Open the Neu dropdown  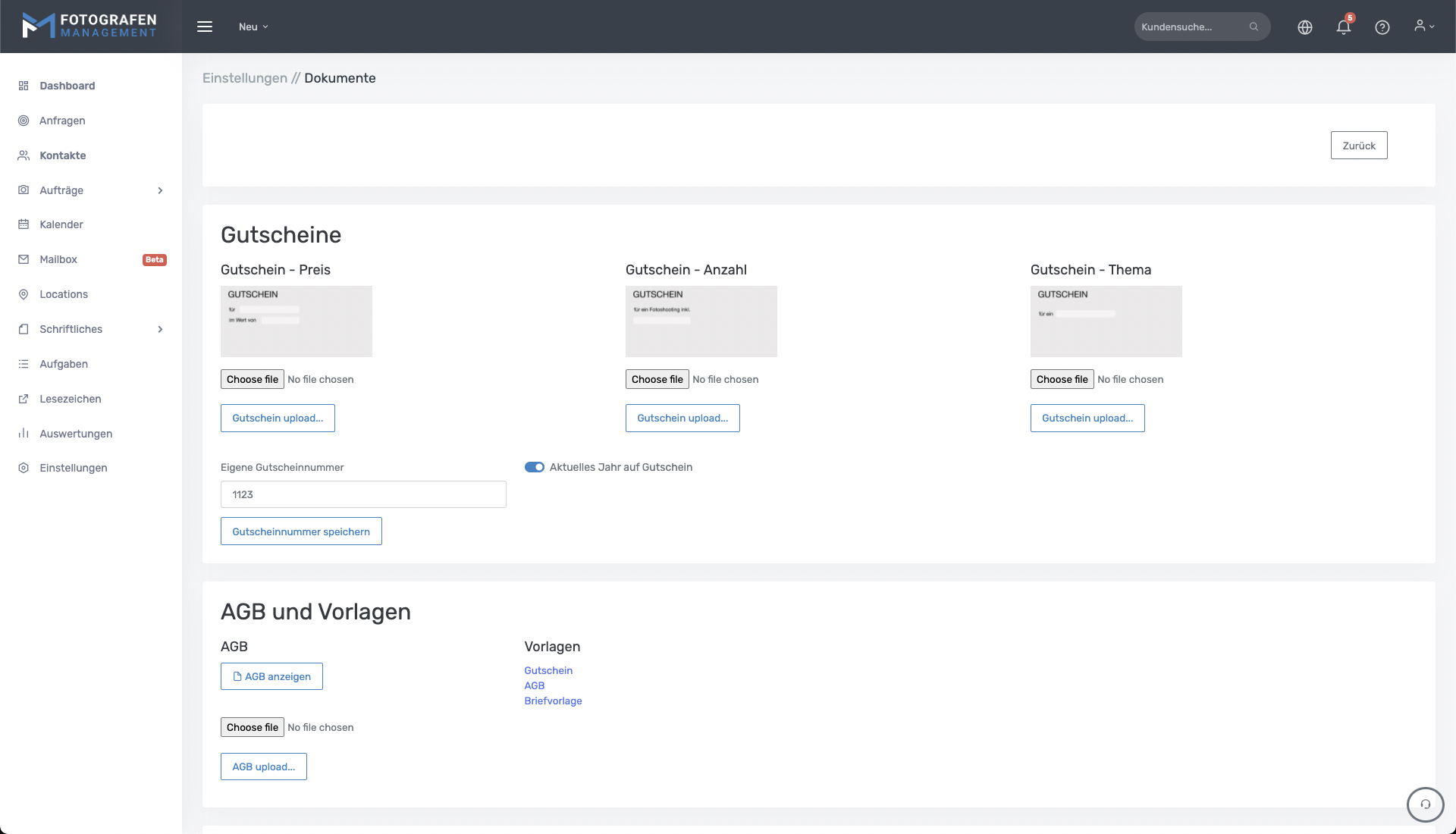(x=253, y=27)
